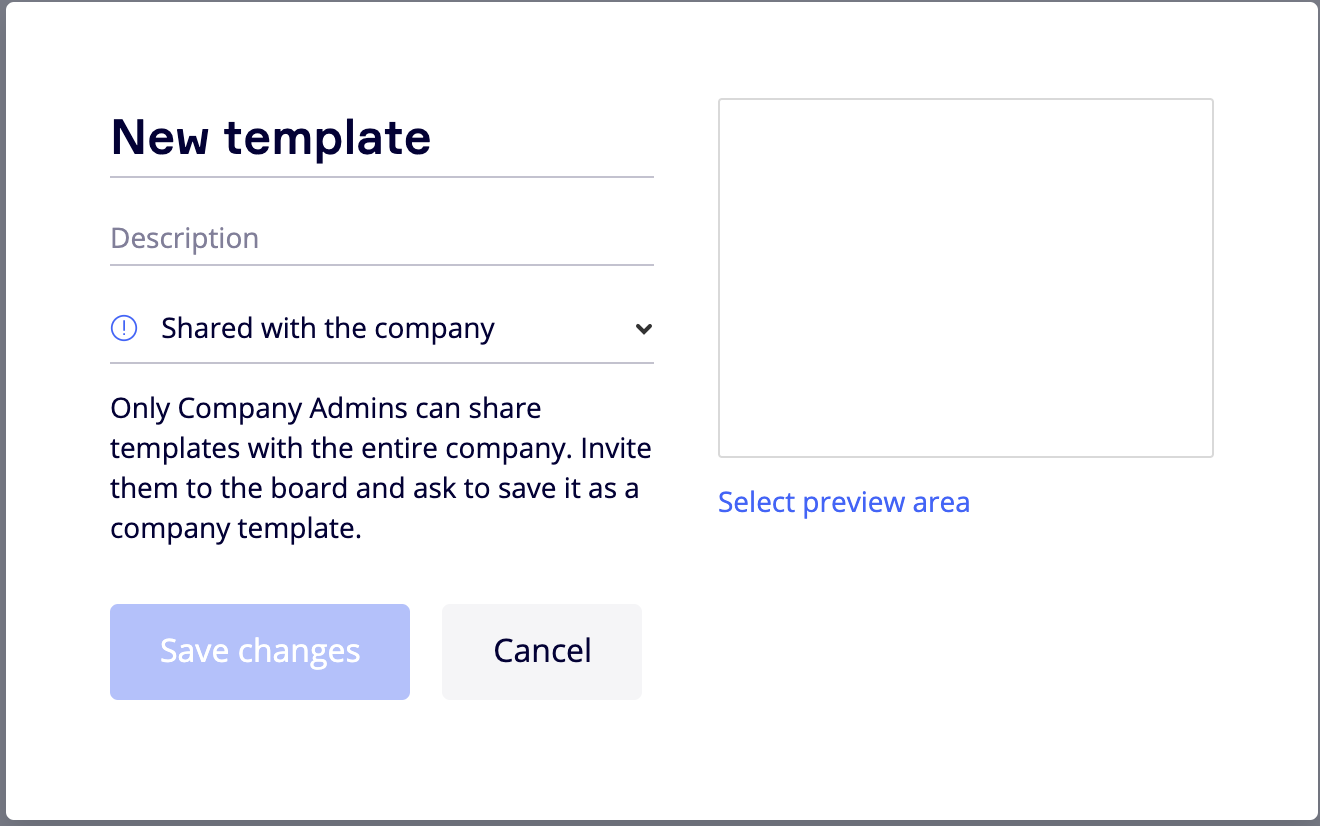This screenshot has width=1320, height=826.
Task: Click the info icon beside sharing setting
Action: [123, 328]
